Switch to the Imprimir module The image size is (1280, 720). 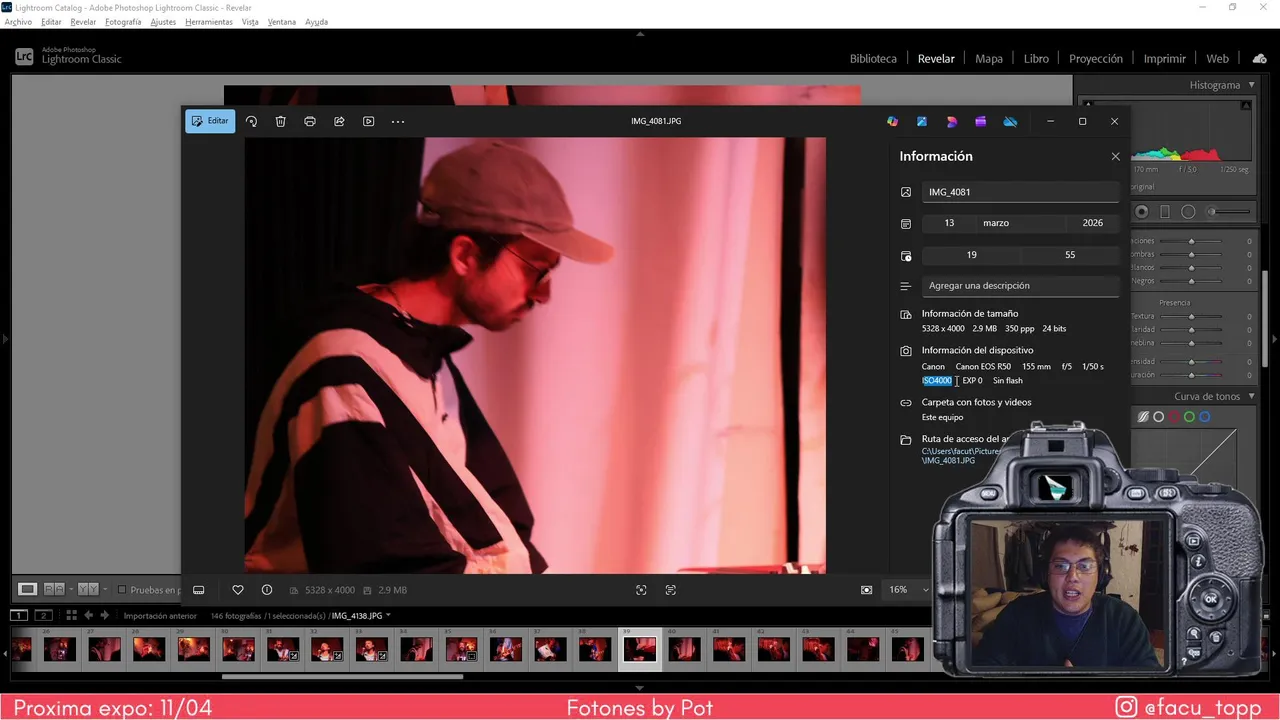tap(1165, 59)
